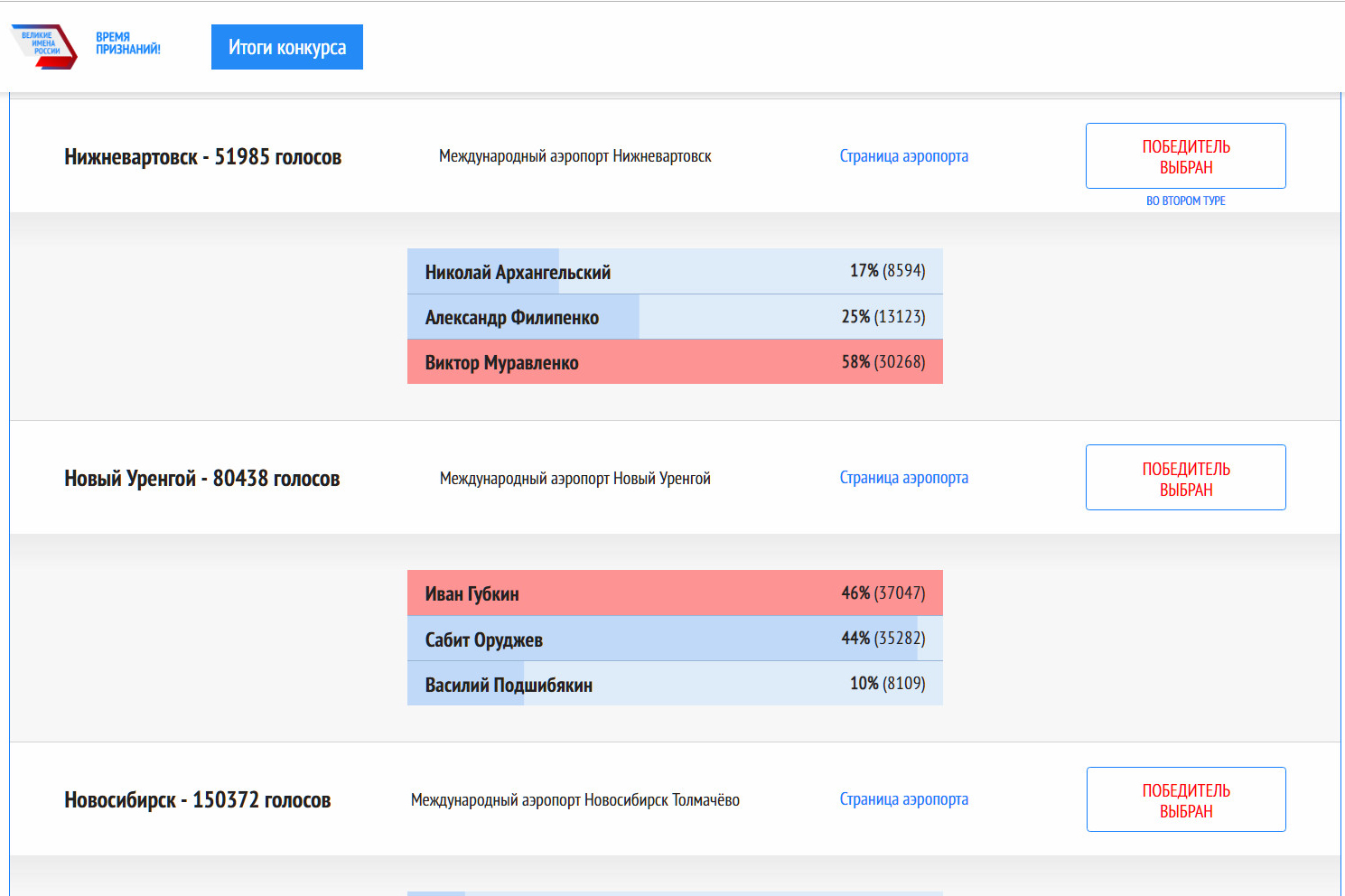1345x896 pixels.
Task: Select the Виктор Муравленко winner bar
Action: (675, 362)
